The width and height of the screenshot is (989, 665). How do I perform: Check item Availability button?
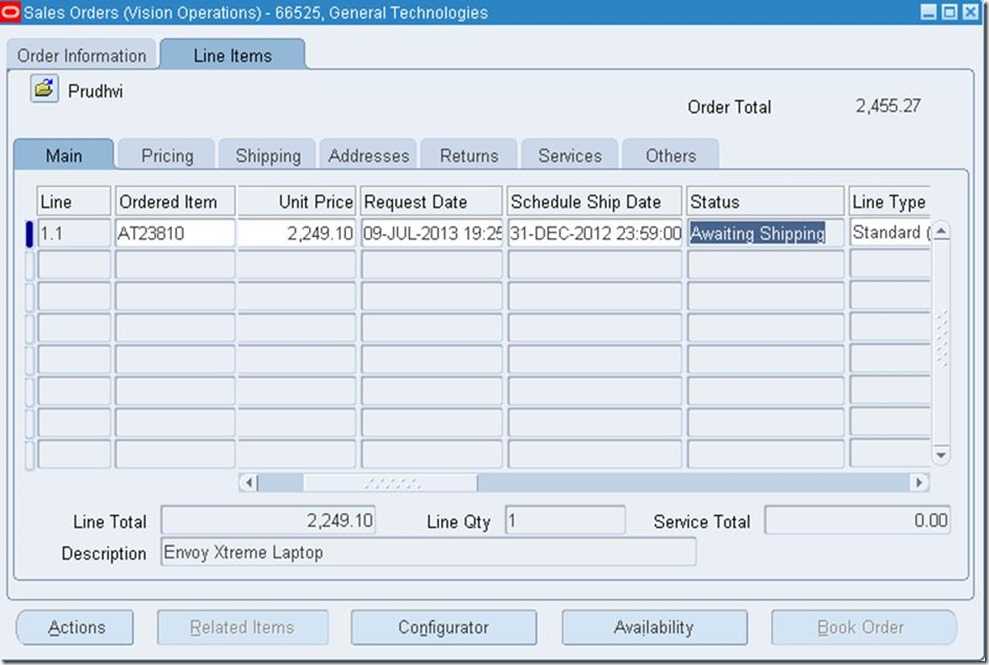tap(654, 627)
